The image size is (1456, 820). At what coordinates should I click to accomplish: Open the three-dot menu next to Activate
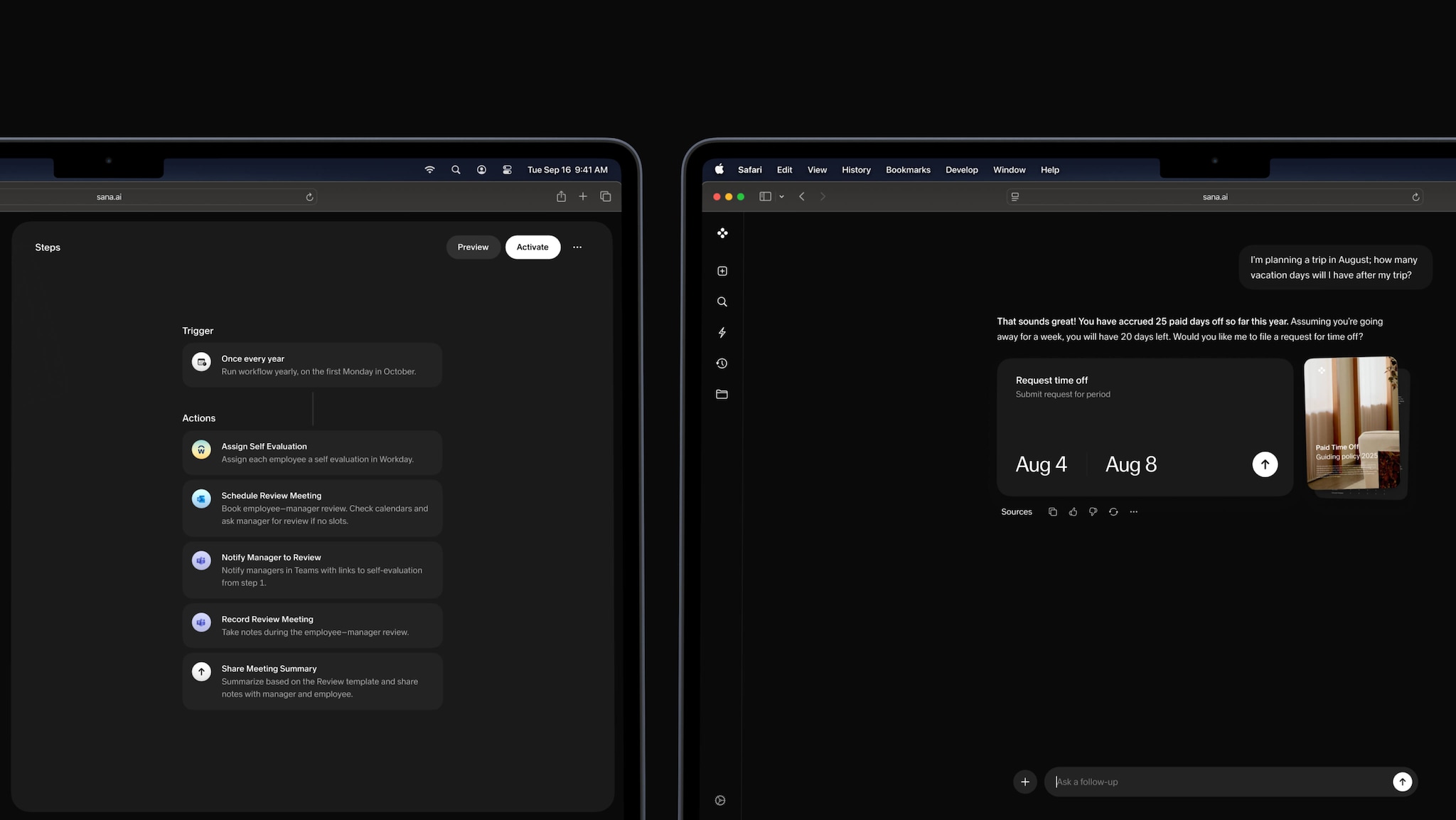click(577, 247)
